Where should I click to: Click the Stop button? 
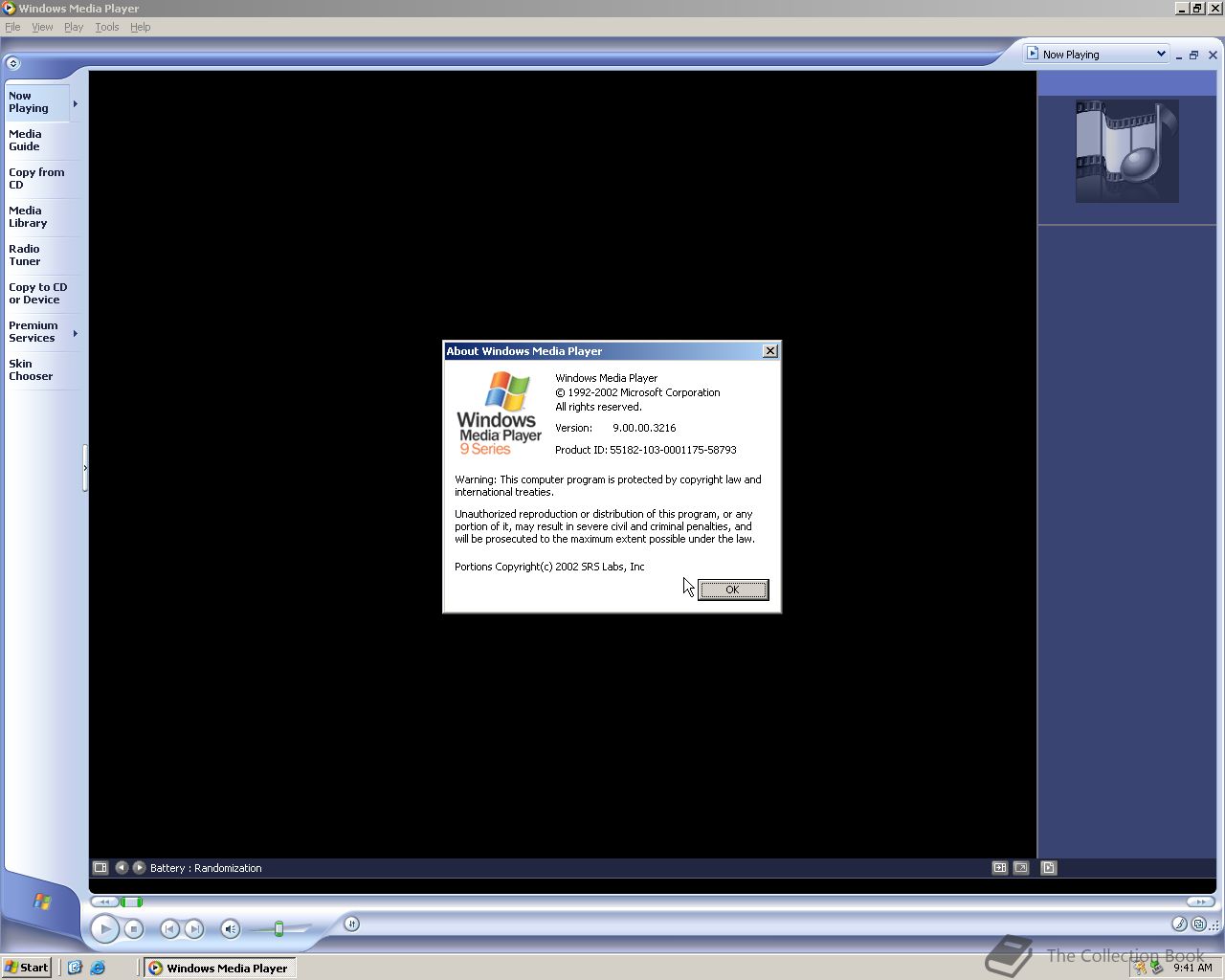134,928
